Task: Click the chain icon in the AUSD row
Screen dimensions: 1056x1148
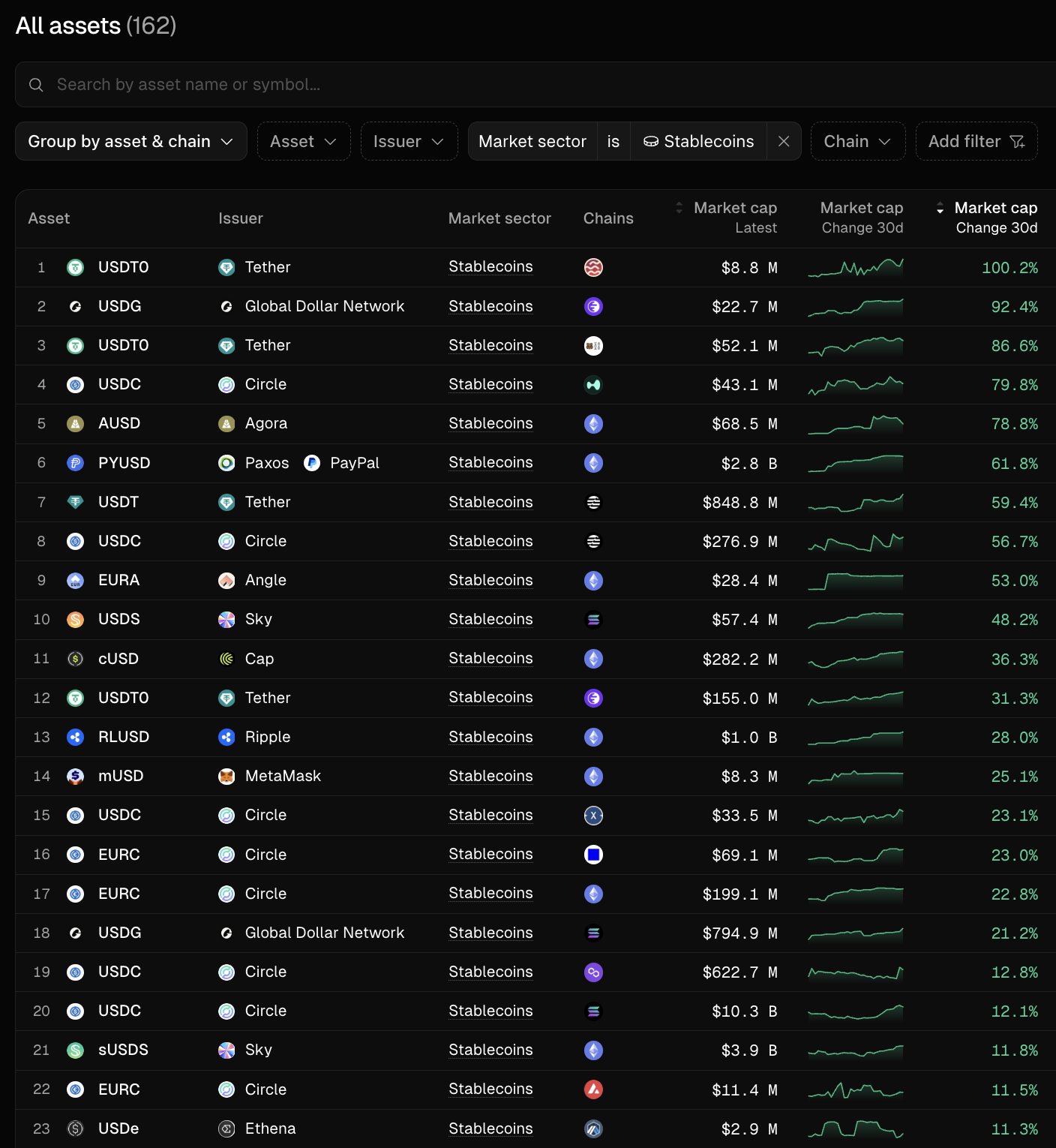Action: 594,424
